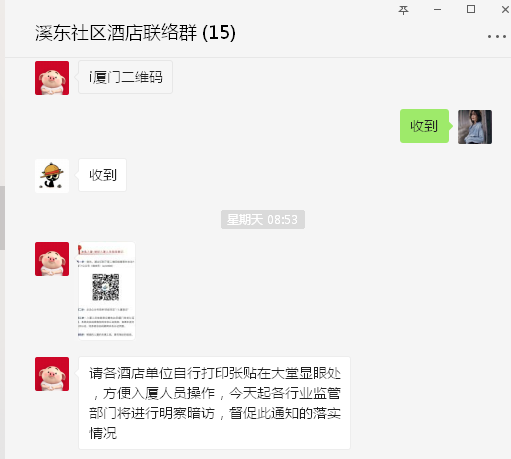
Task: Open chat info via three-dots menu
Action: point(497,36)
